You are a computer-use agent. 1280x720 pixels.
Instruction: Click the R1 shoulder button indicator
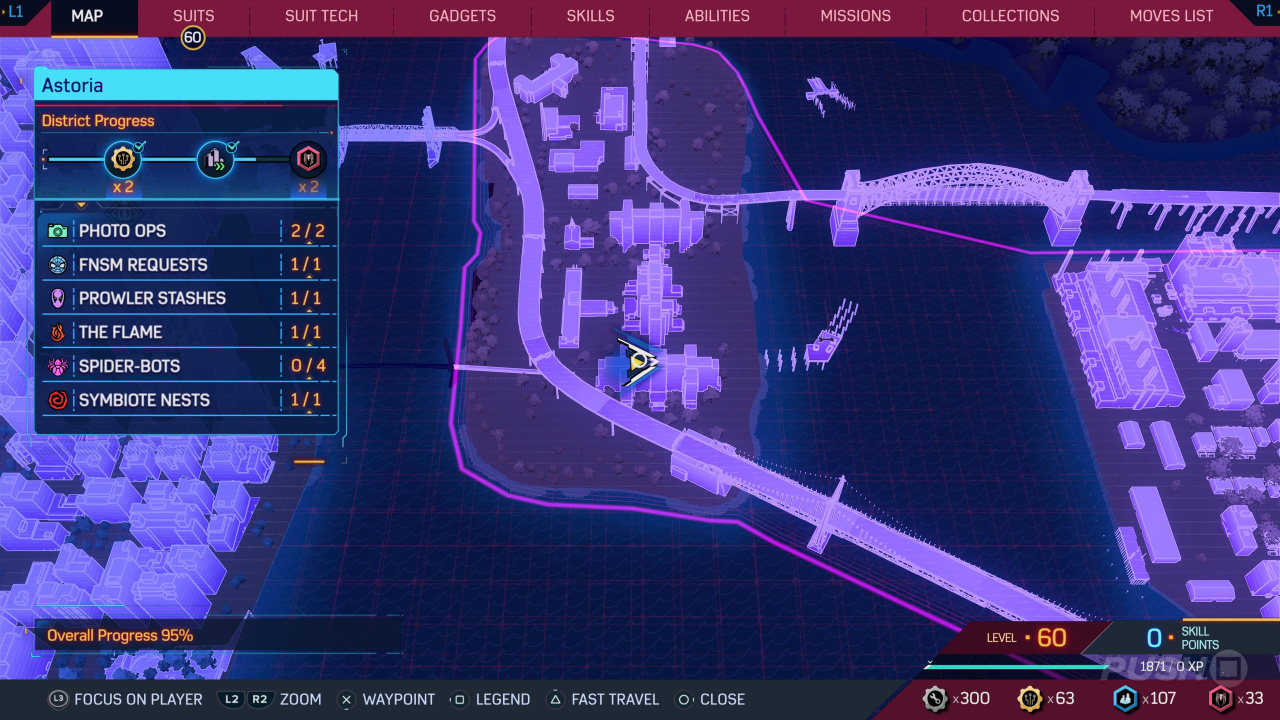tap(1264, 11)
